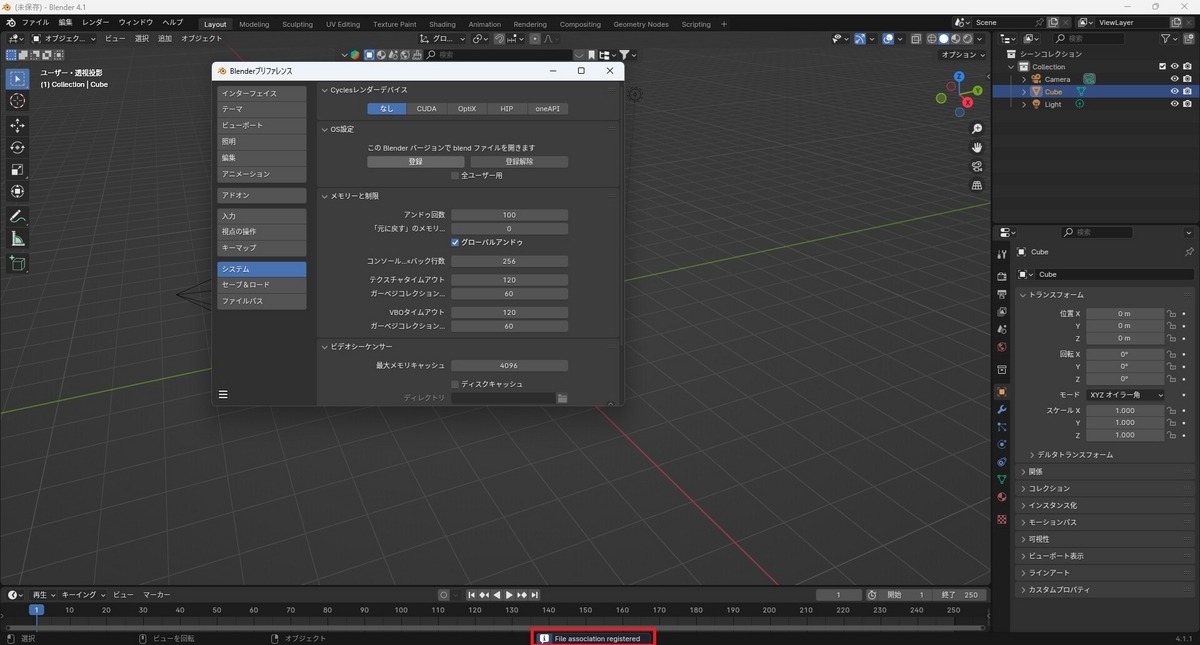Switch to the Sculpting workspace tab

(x=297, y=24)
